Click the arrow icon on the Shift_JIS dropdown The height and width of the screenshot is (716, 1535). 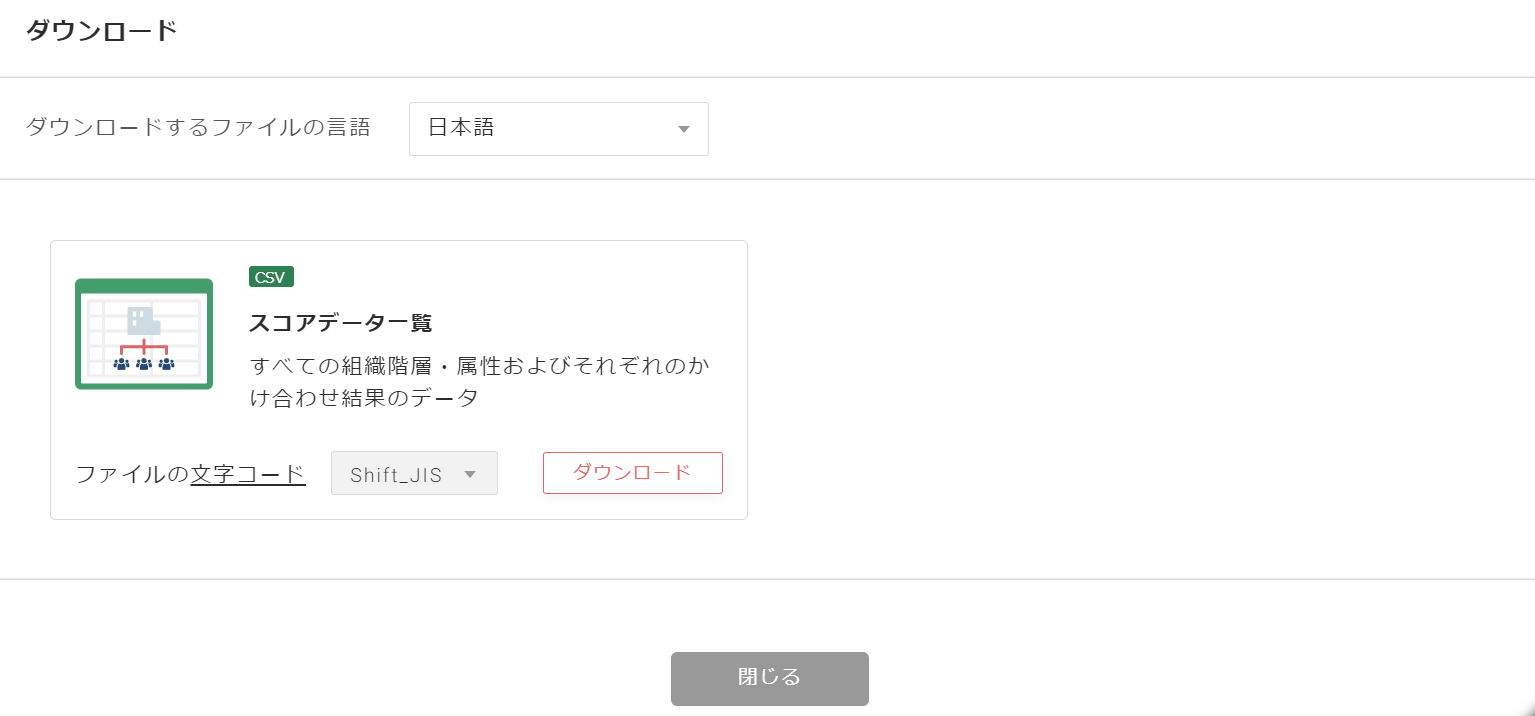470,474
